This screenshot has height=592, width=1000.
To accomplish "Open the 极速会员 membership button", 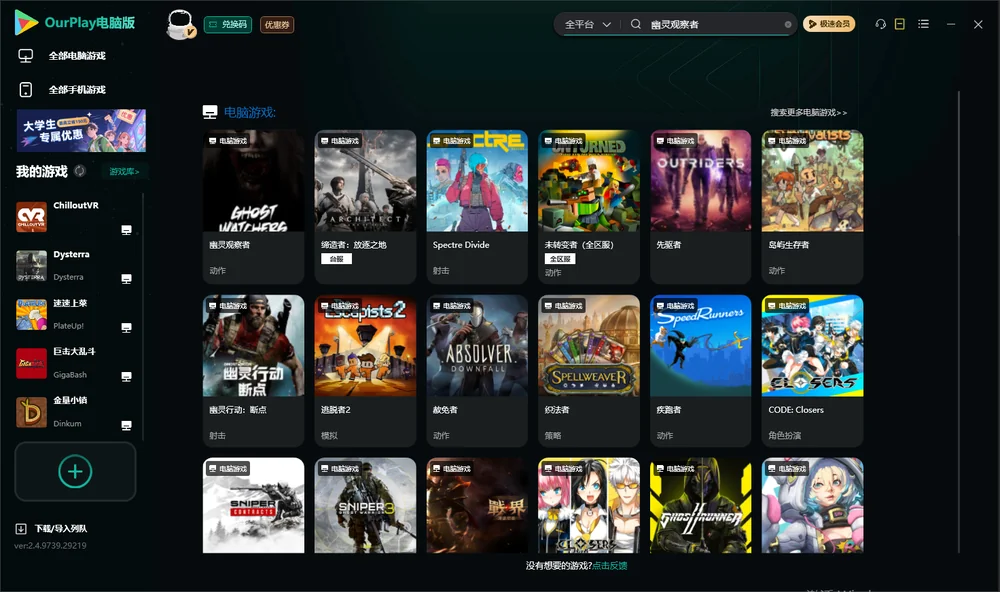I will [829, 24].
